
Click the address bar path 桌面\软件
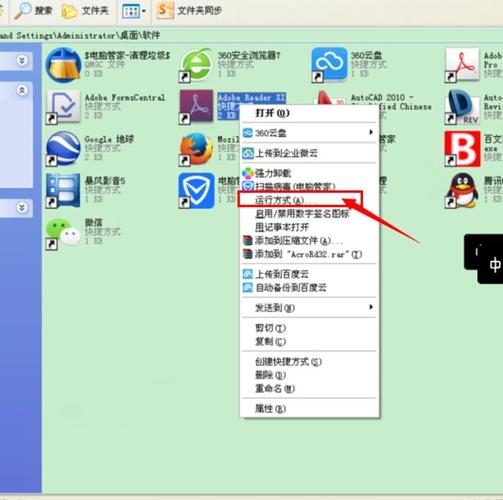pos(140,35)
